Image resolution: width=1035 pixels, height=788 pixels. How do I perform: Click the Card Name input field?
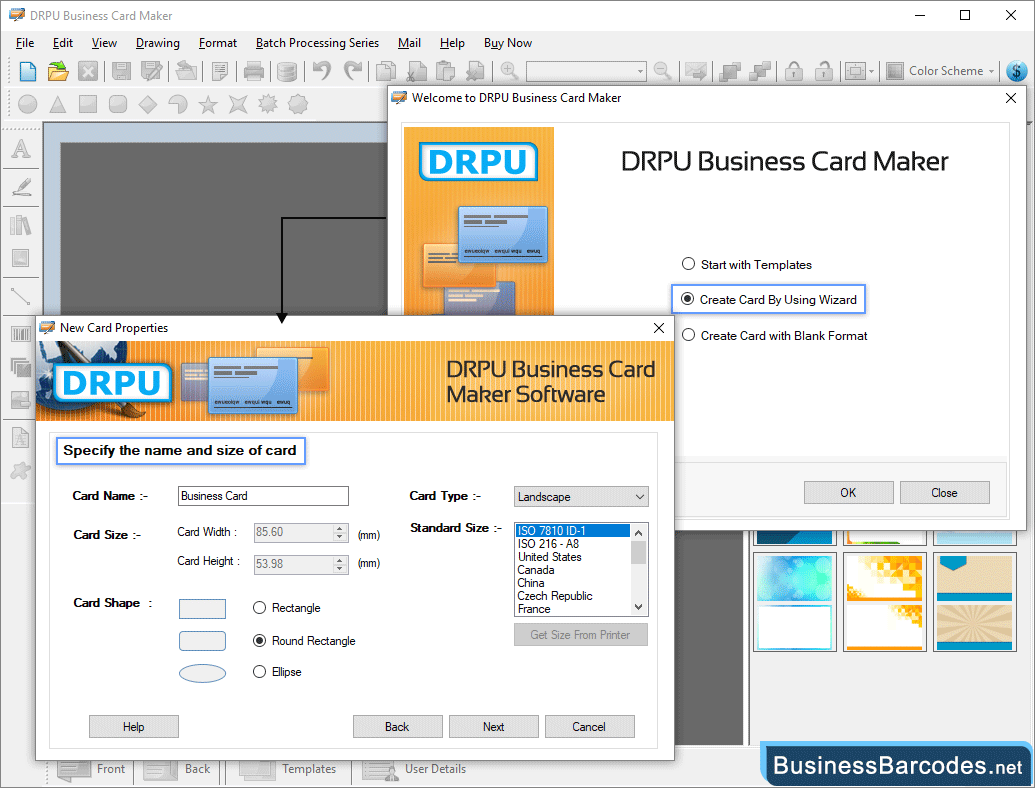coord(263,496)
